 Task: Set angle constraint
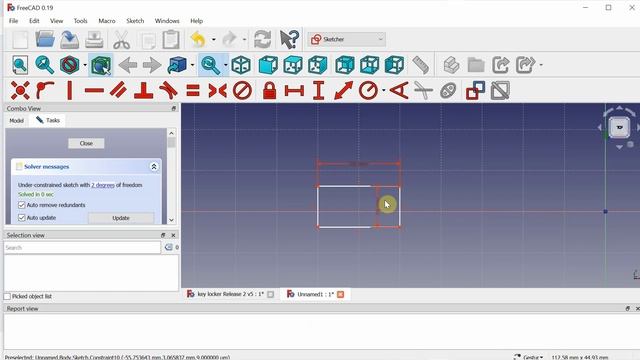(399, 90)
